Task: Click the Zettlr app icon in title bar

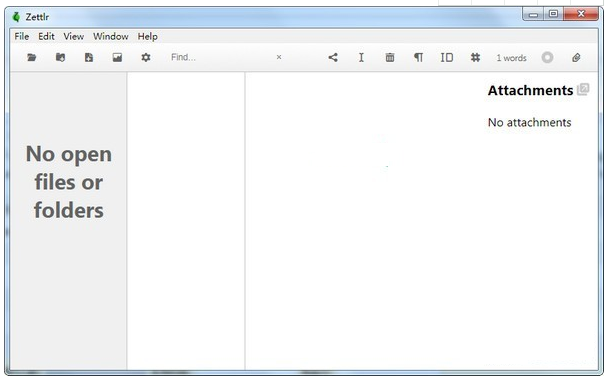Action: tap(16, 17)
